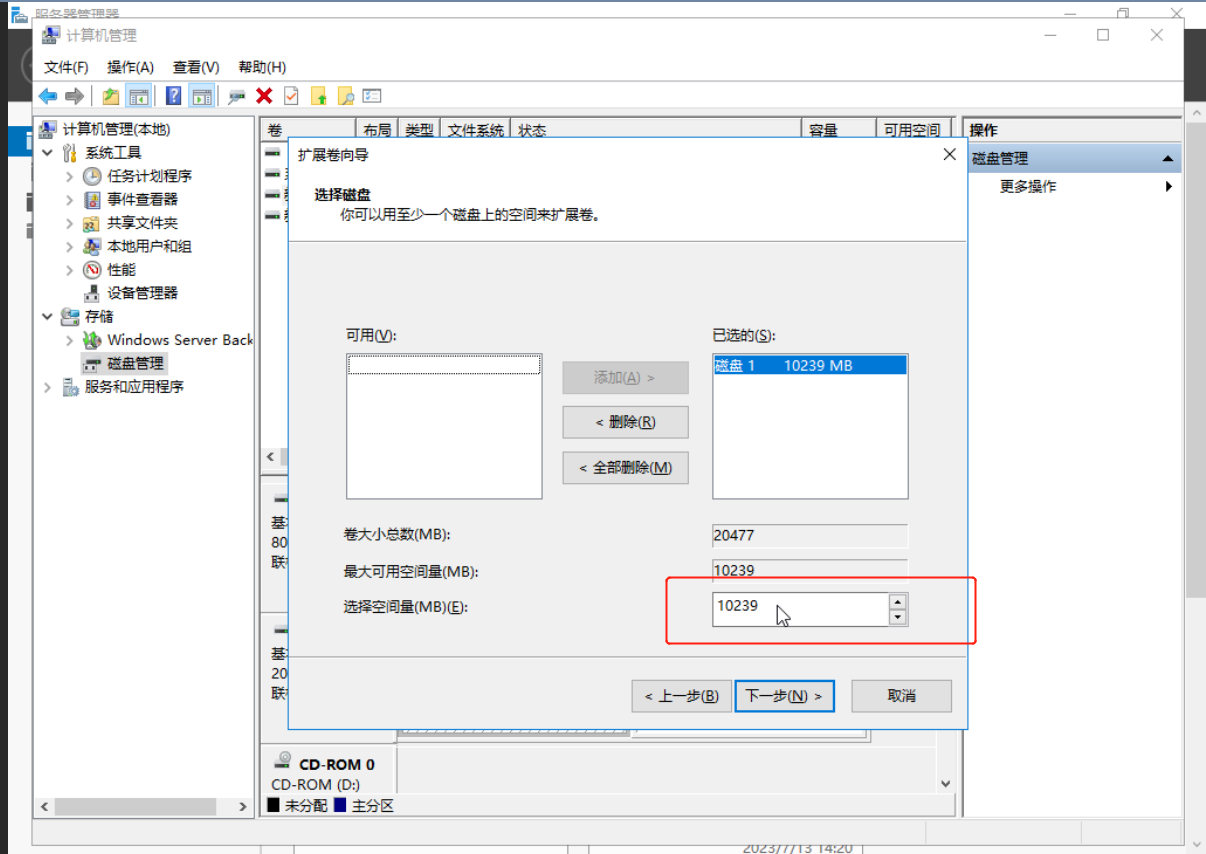Click 上一步(B) to go back

(x=681, y=696)
